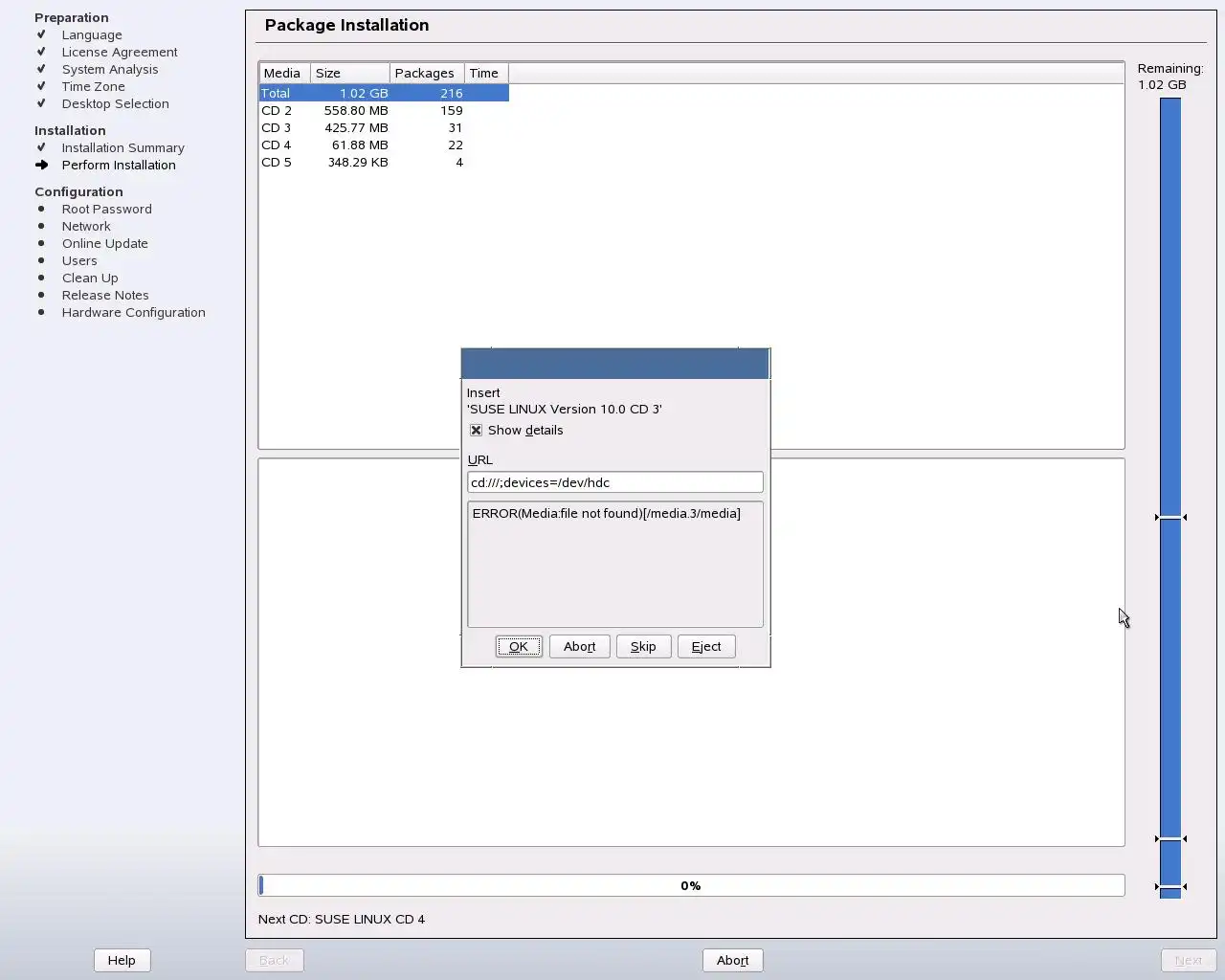Click the Packages column header
Screen dimensions: 1225x980
(x=427, y=74)
